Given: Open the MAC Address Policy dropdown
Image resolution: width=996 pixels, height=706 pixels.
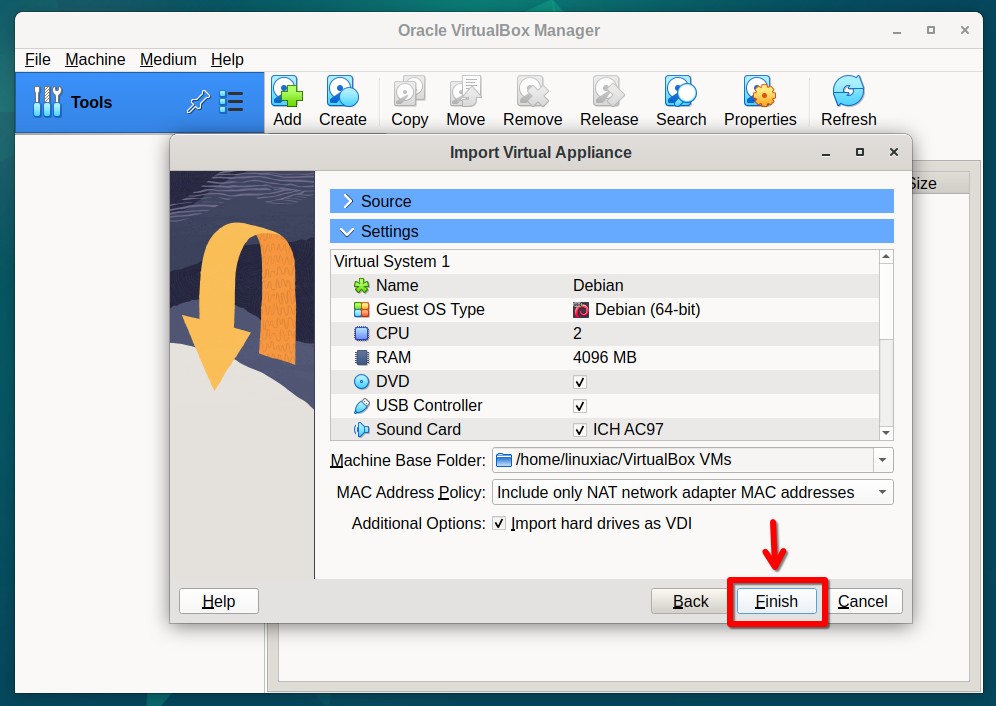Looking at the screenshot, I should click(693, 492).
